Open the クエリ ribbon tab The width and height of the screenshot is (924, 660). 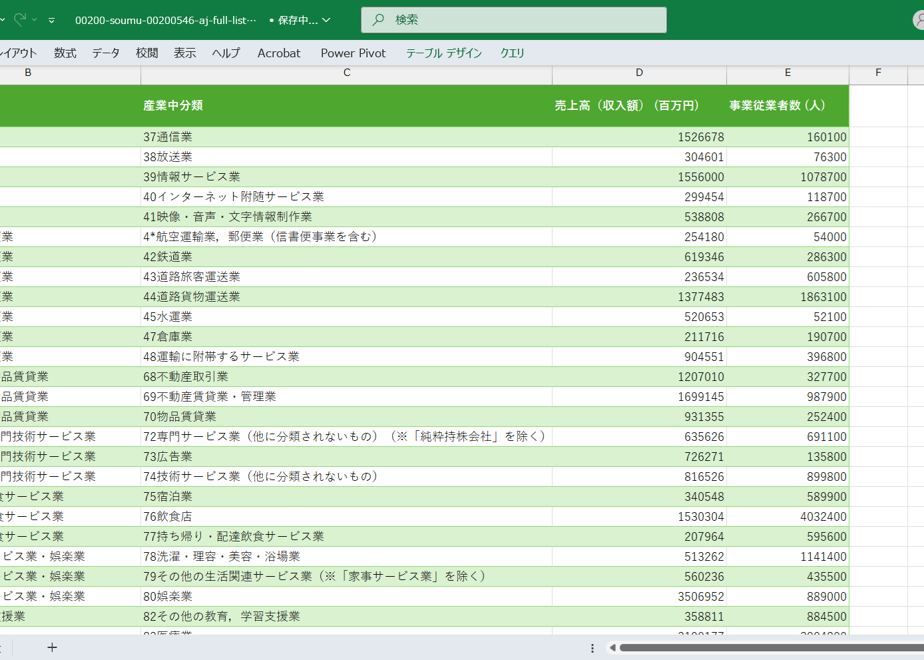click(x=512, y=53)
